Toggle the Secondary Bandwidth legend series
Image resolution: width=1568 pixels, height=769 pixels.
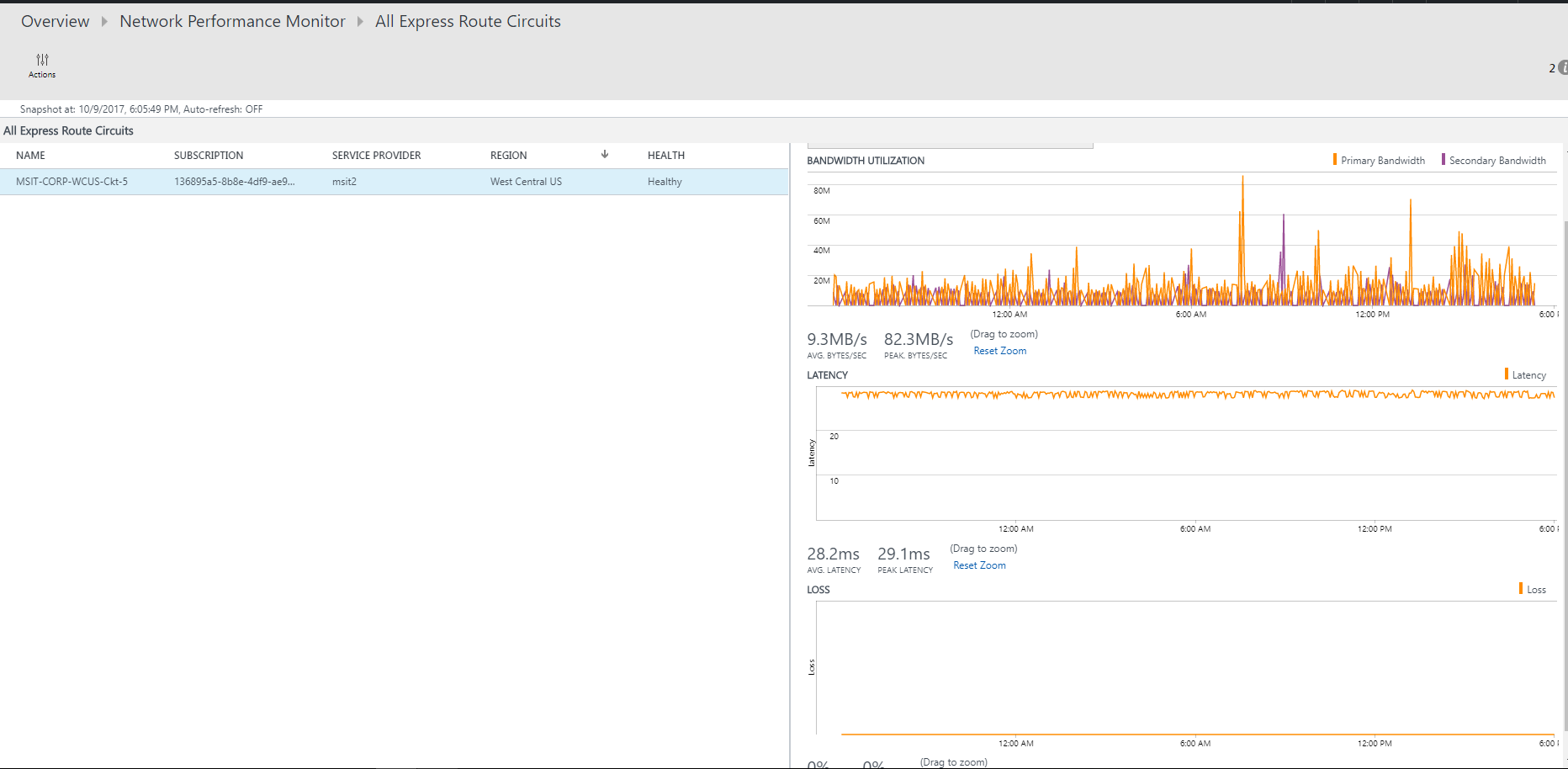pyautogui.click(x=1496, y=161)
